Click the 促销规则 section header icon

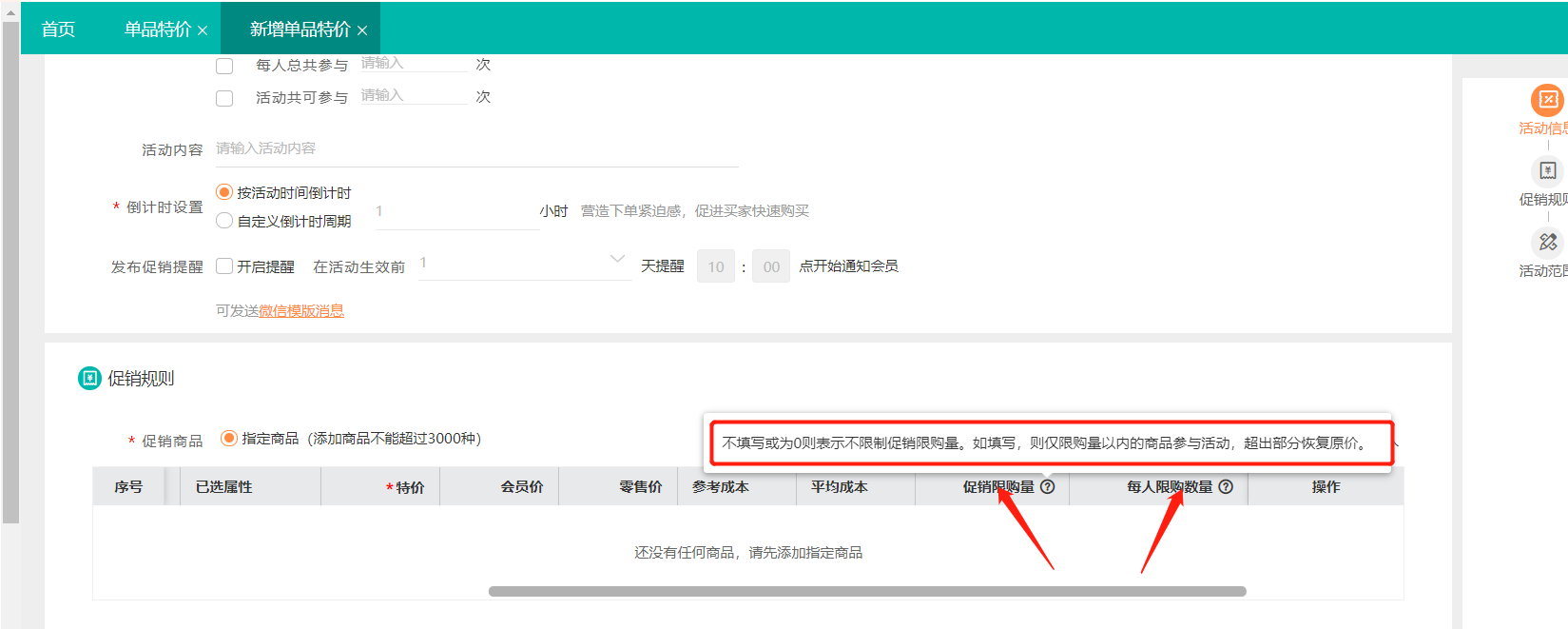(x=89, y=379)
